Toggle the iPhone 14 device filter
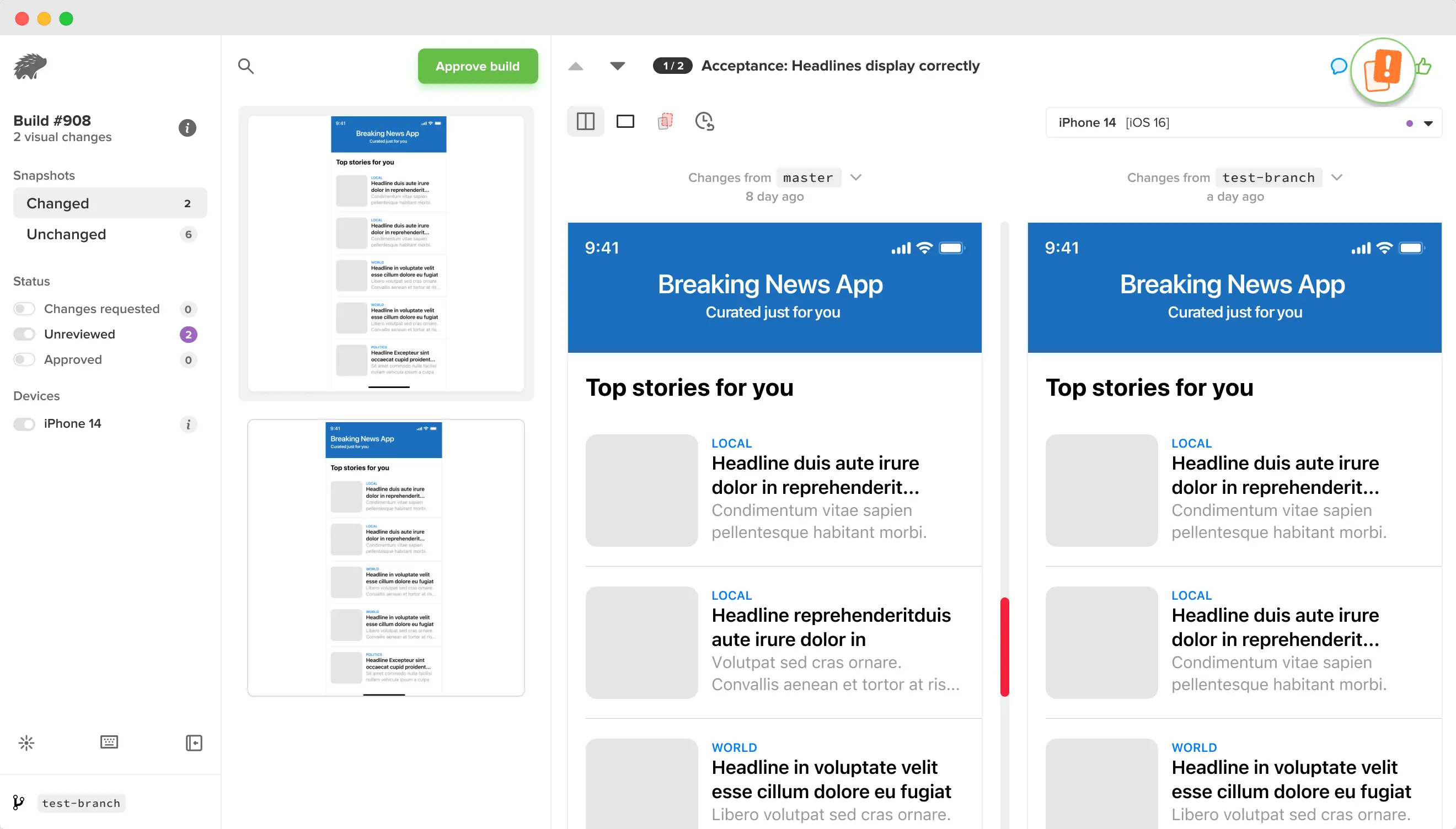 click(x=24, y=424)
